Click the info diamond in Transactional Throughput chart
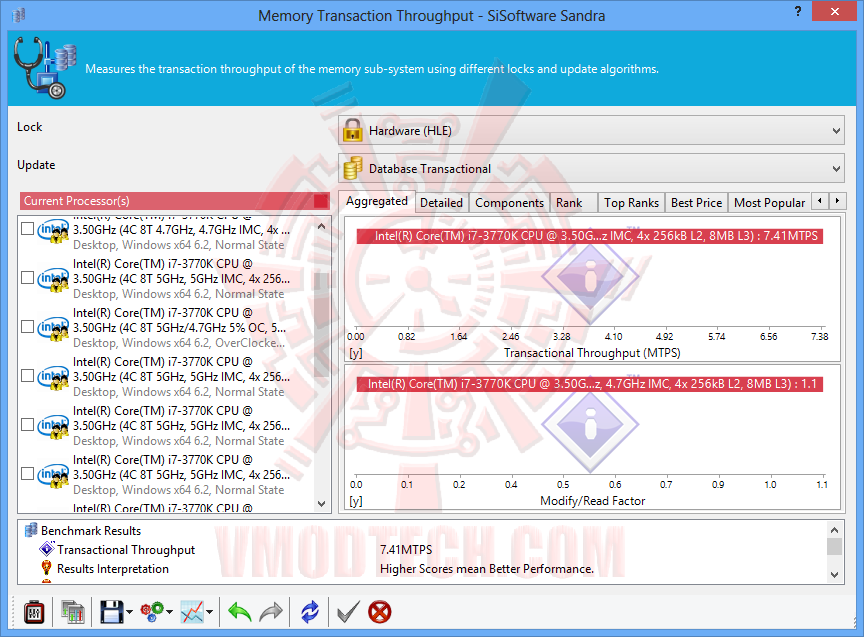 pos(590,278)
